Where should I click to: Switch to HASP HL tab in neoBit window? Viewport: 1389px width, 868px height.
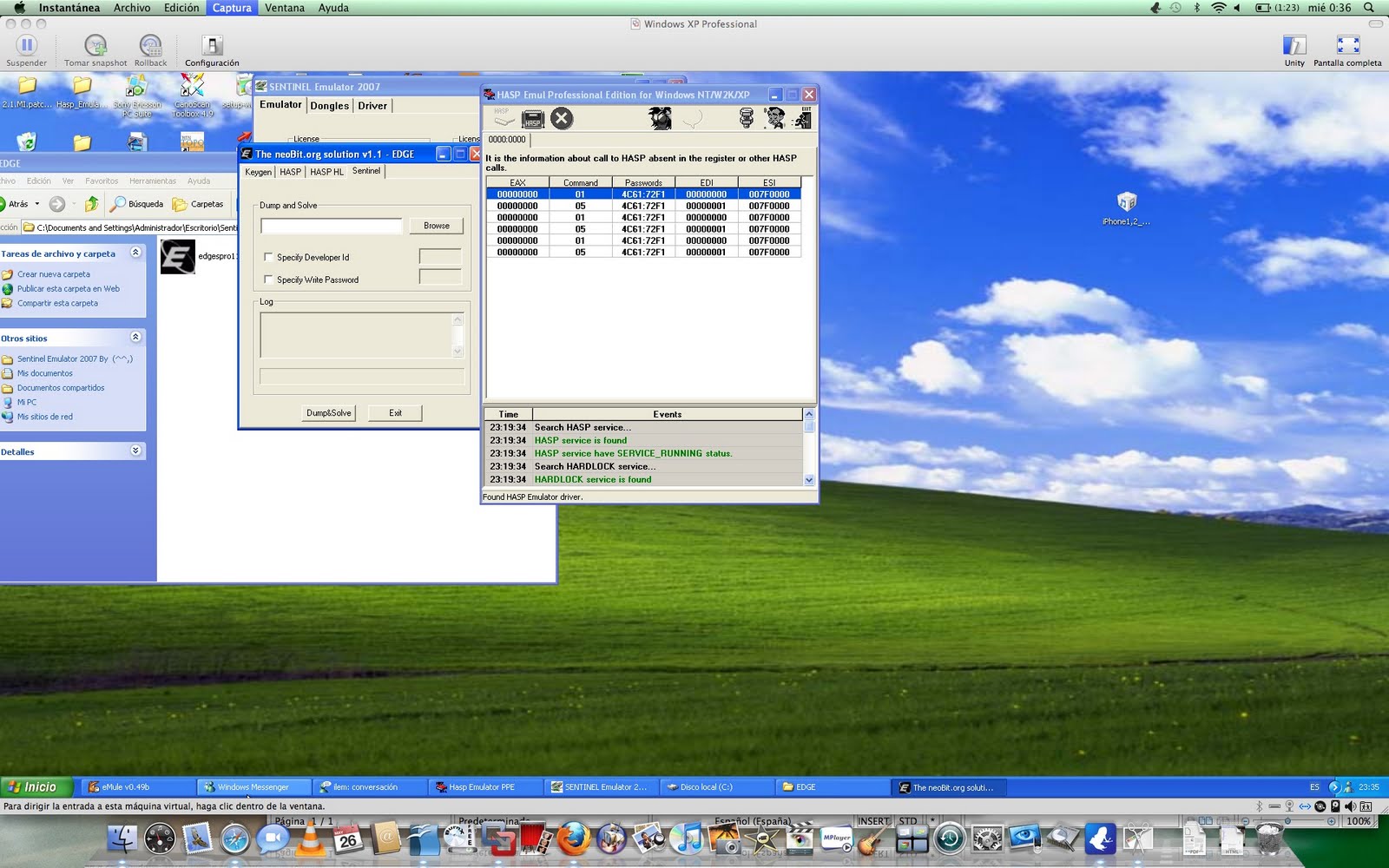(x=327, y=172)
